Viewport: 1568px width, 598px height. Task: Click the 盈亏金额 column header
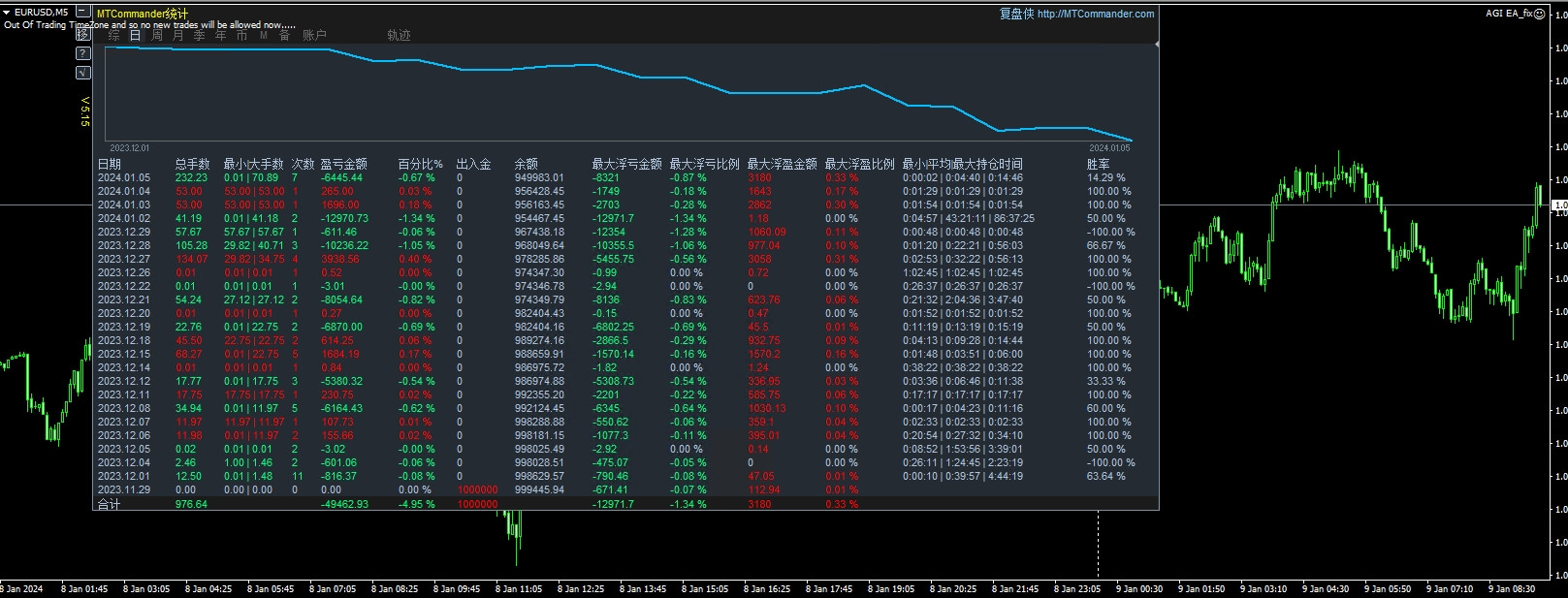click(343, 164)
